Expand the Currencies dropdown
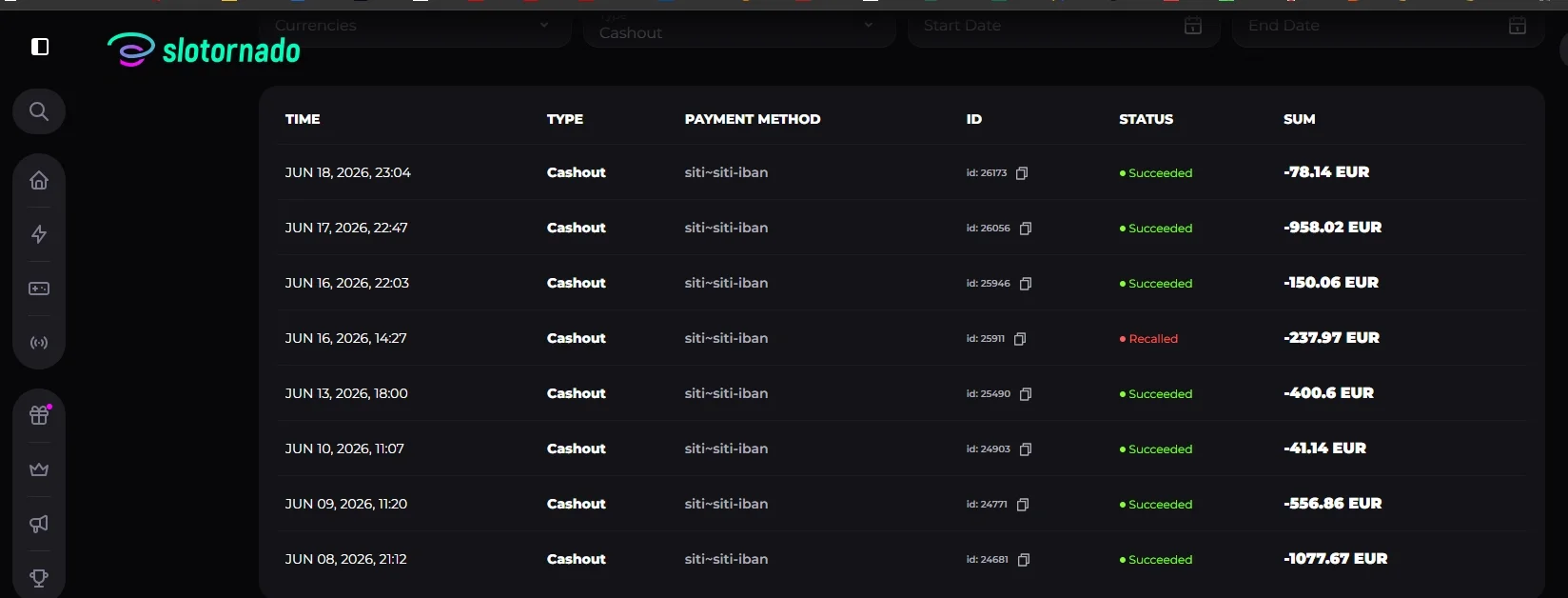The image size is (1568, 598). click(x=415, y=27)
